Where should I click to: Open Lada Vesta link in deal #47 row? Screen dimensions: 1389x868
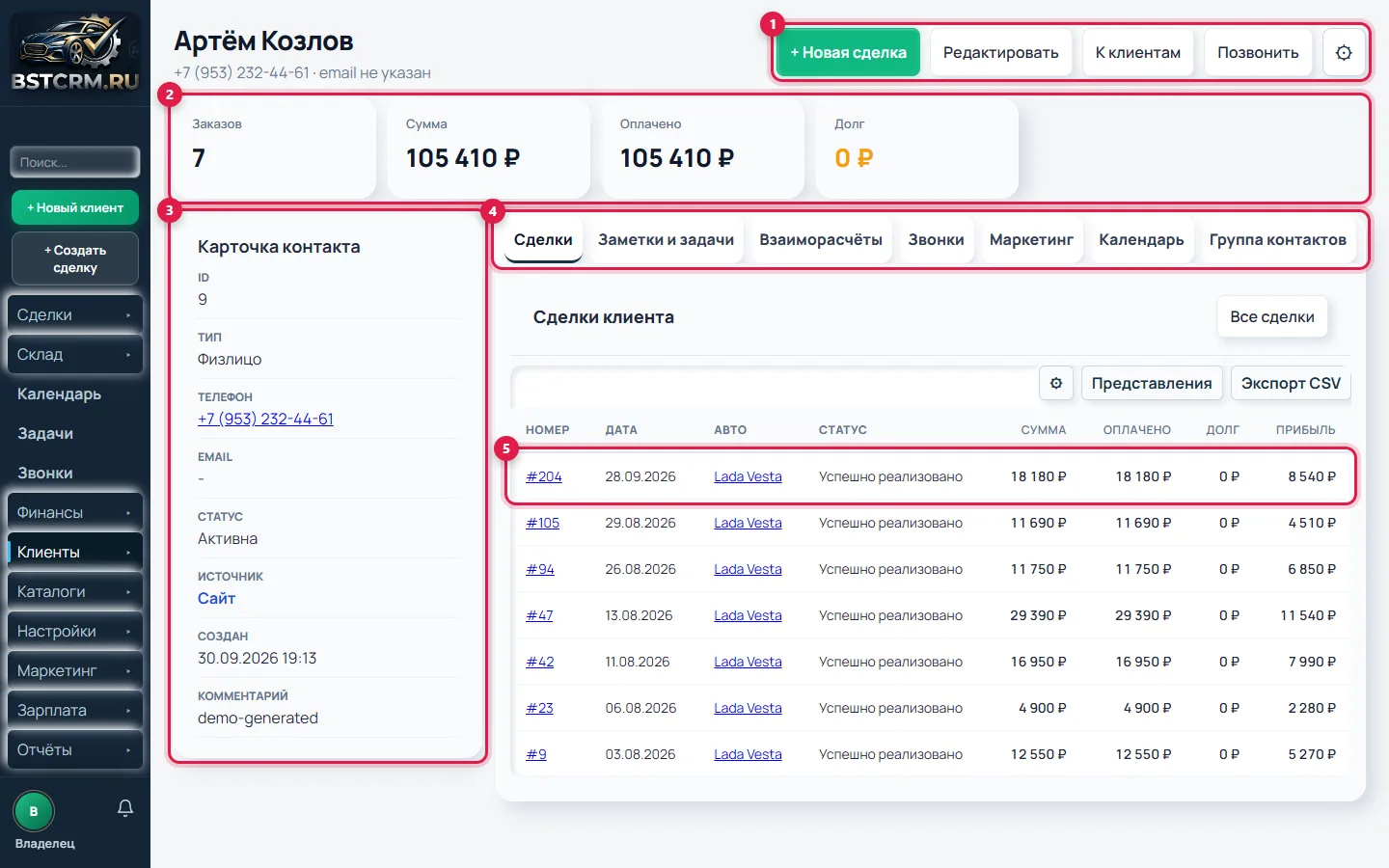[748, 615]
